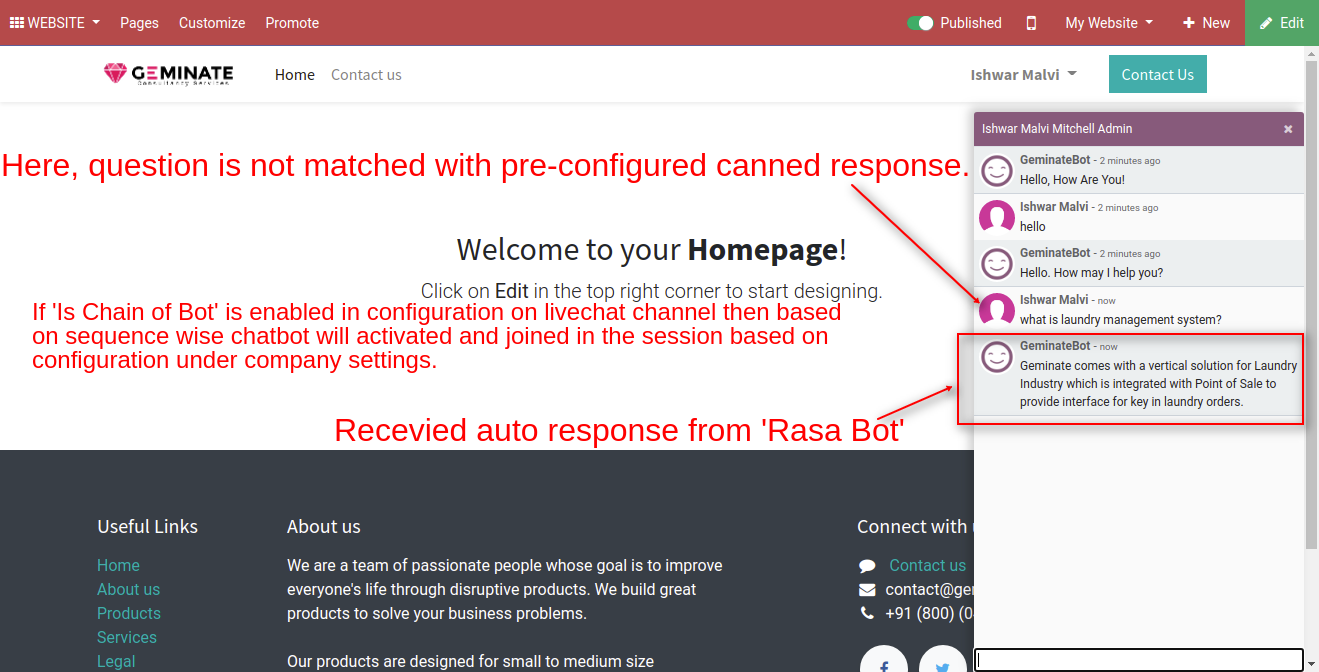Open the Promote menu

(292, 23)
